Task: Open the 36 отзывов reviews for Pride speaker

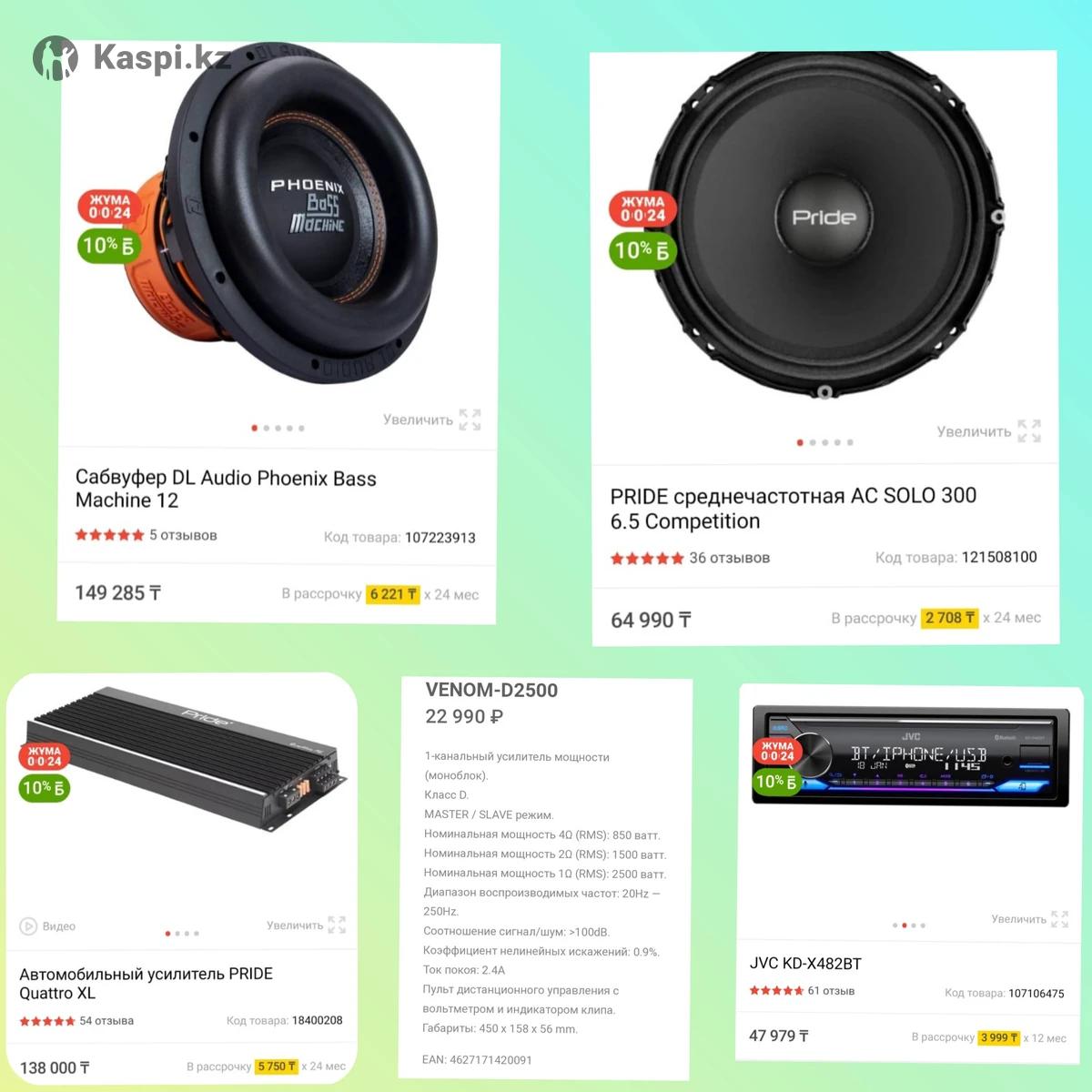Action: tap(729, 558)
